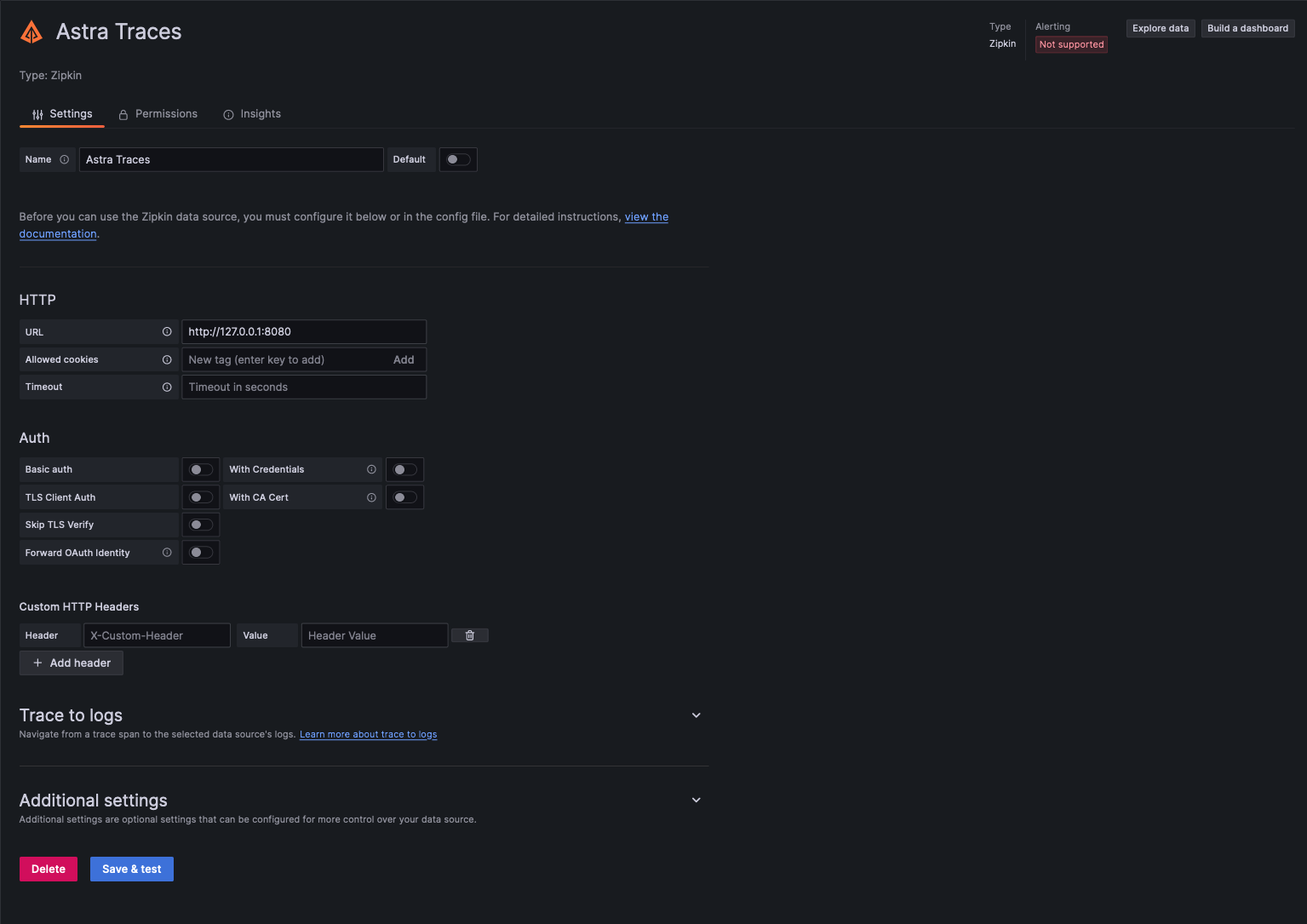Click the X-Custom-Header input field
Image resolution: width=1307 pixels, height=924 pixels.
point(157,635)
